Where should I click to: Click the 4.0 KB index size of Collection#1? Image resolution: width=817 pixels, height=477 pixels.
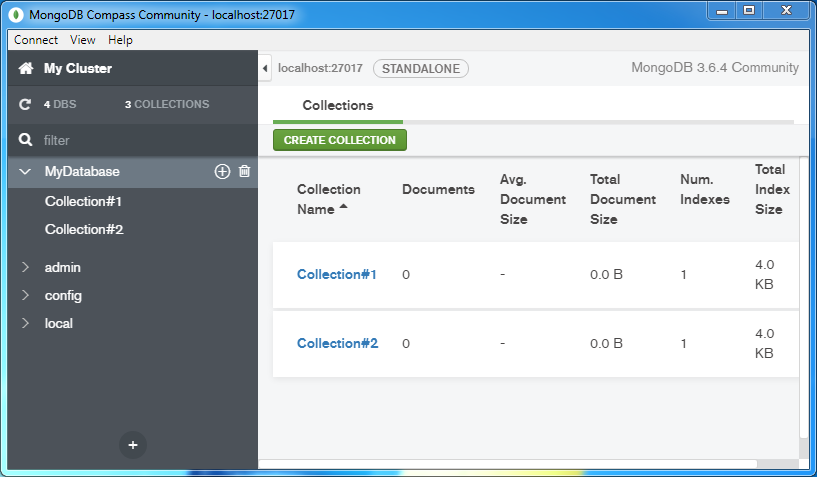765,274
